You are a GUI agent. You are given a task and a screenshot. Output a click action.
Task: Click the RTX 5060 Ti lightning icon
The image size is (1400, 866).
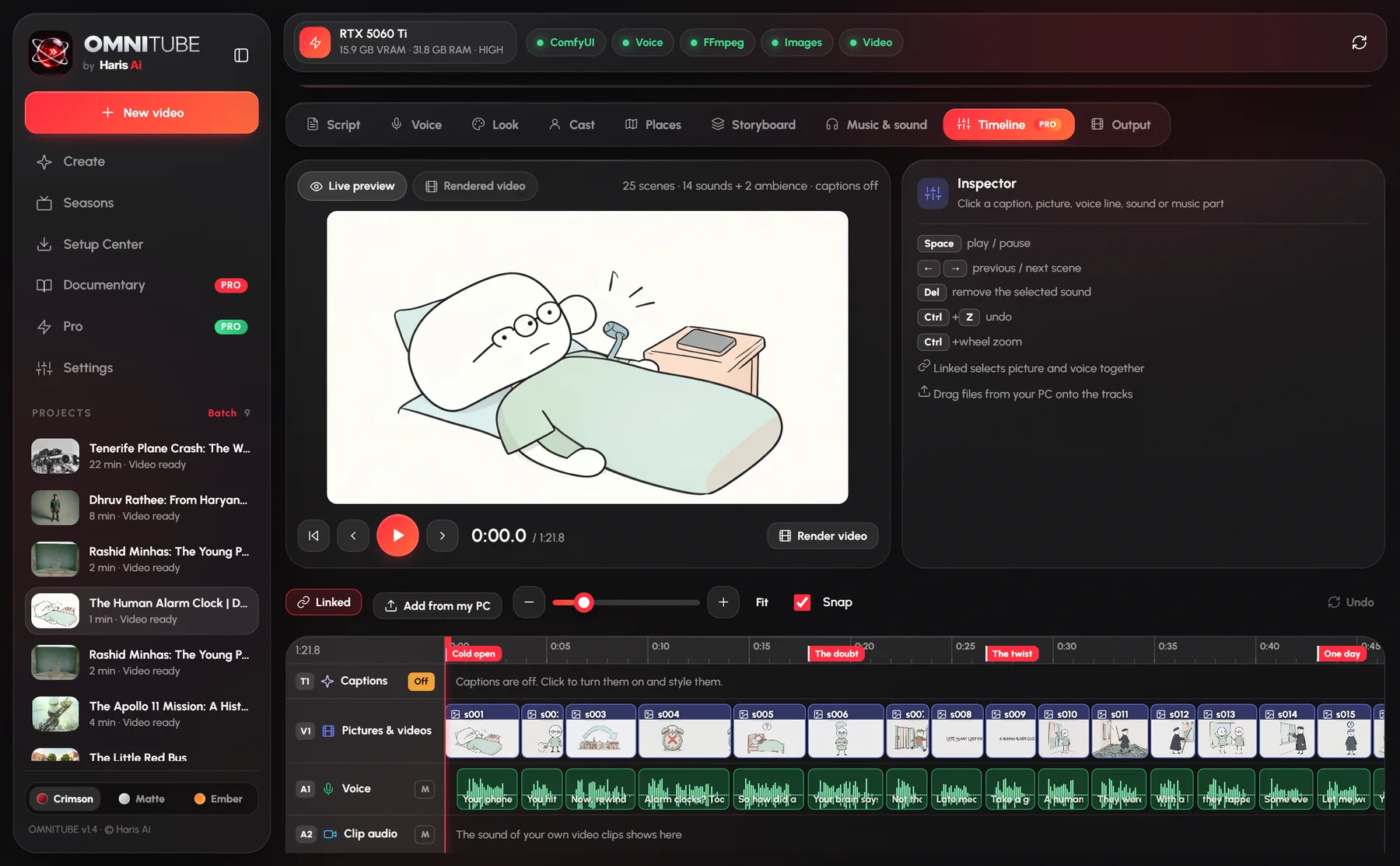point(315,42)
